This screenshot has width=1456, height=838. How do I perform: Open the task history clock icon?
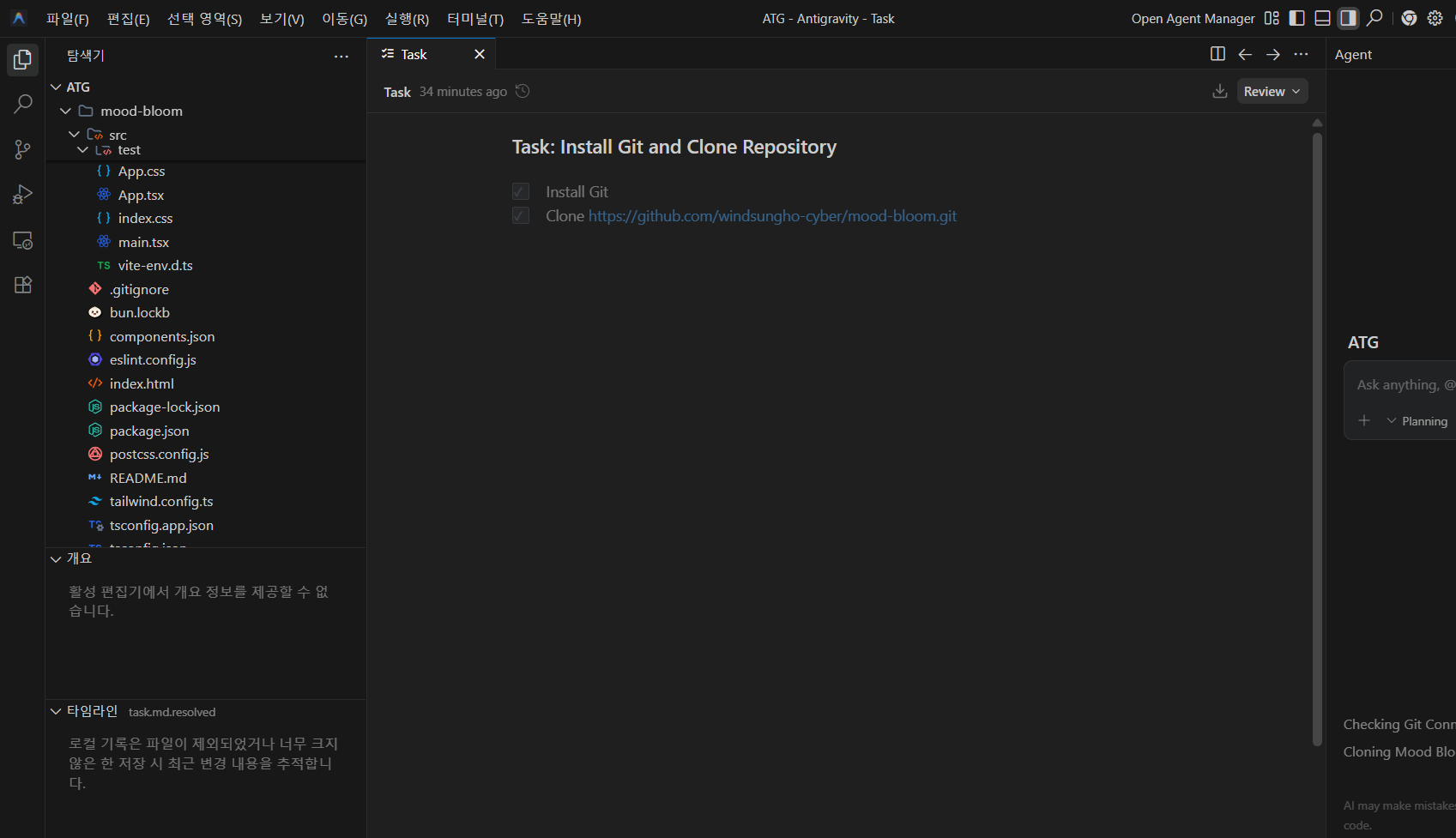coord(523,91)
